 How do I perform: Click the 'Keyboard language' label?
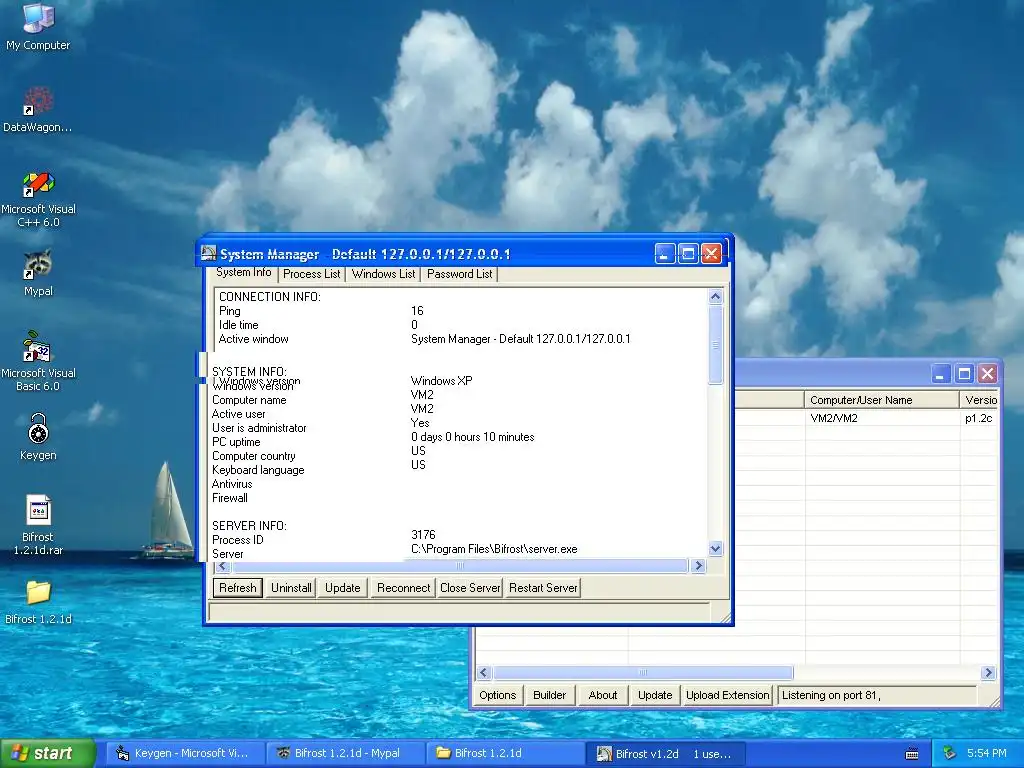258,470
